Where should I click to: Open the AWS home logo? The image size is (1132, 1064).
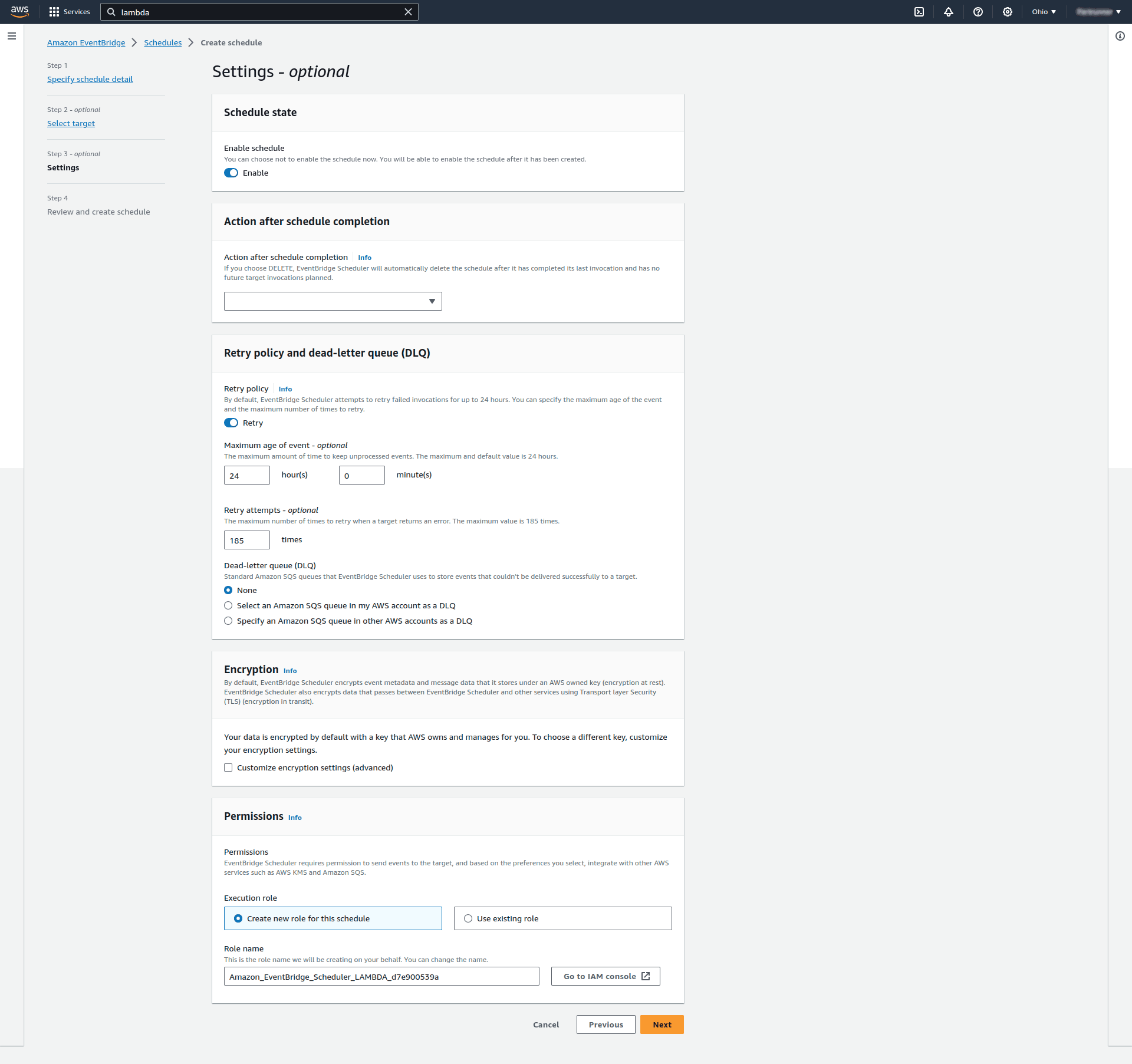click(19, 11)
